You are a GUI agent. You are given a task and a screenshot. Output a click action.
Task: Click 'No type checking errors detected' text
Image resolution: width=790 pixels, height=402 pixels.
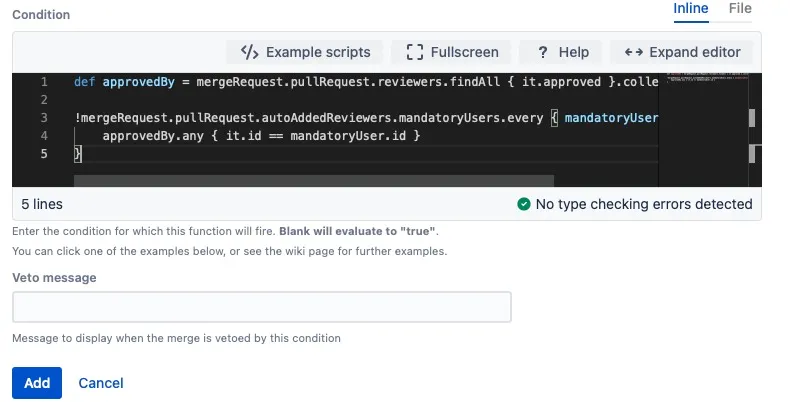pyautogui.click(x=644, y=204)
